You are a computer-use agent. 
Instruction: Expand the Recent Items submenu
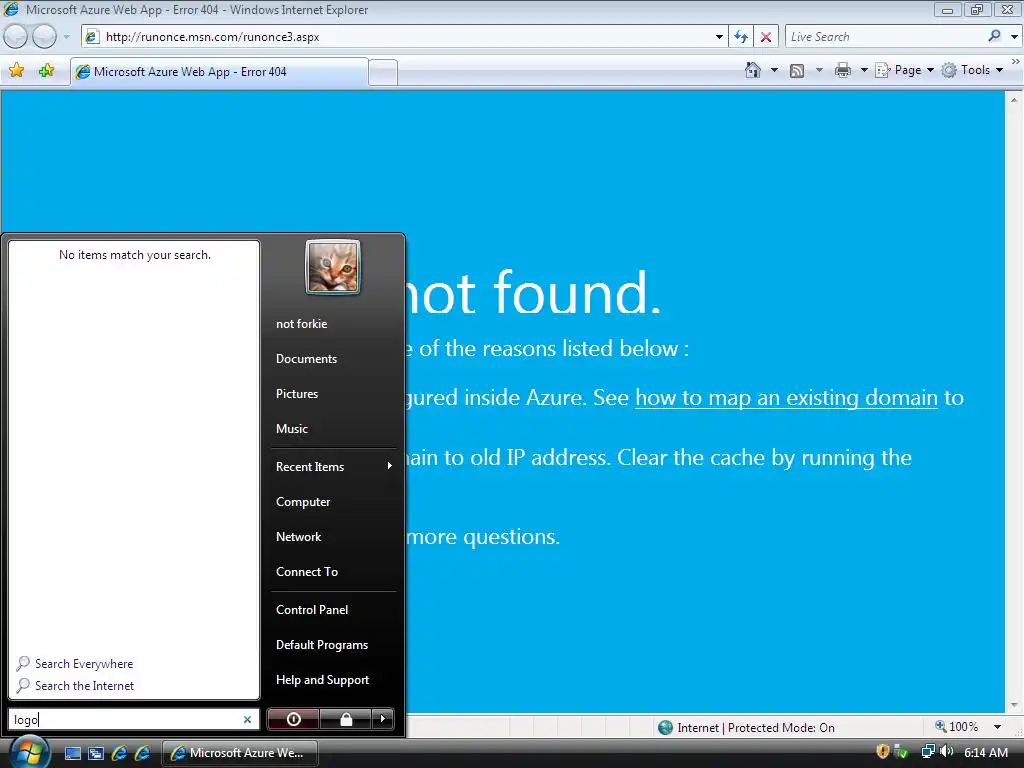click(333, 466)
